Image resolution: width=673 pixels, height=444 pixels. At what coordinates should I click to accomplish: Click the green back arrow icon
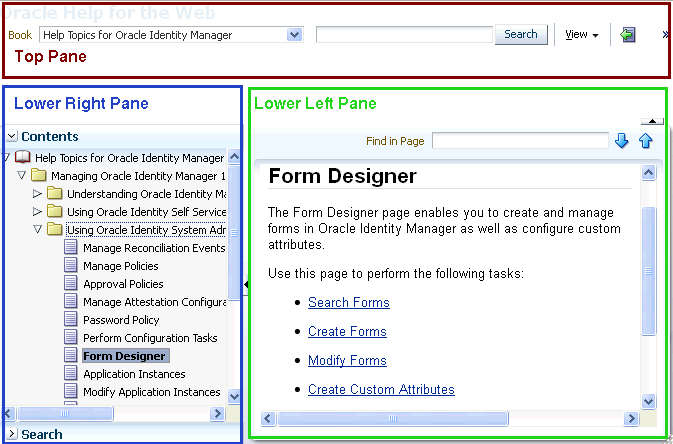point(628,35)
